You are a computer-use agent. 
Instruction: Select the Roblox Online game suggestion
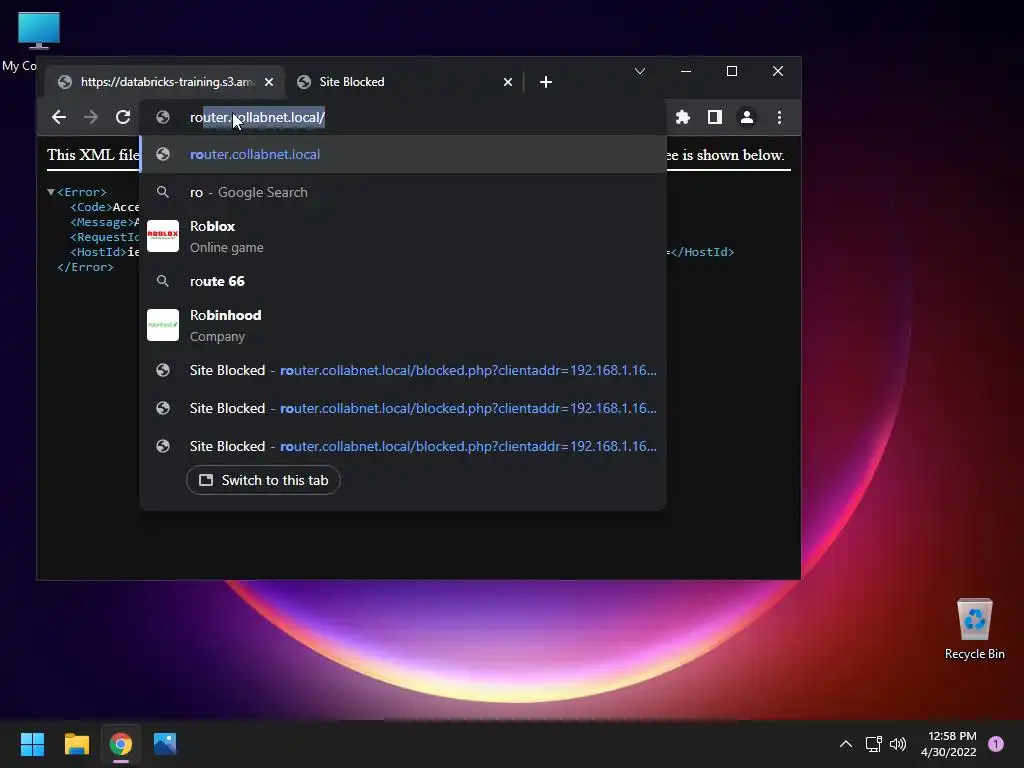coord(403,236)
